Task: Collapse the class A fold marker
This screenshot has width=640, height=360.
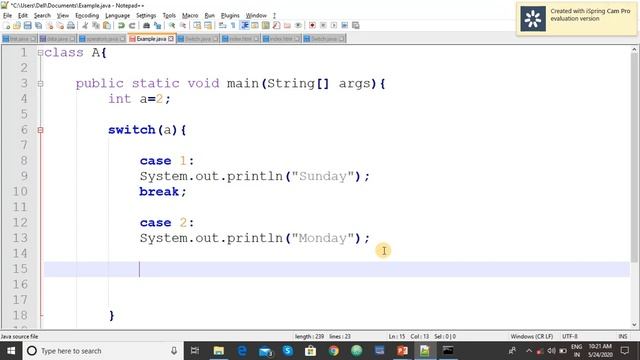Action: click(40, 53)
